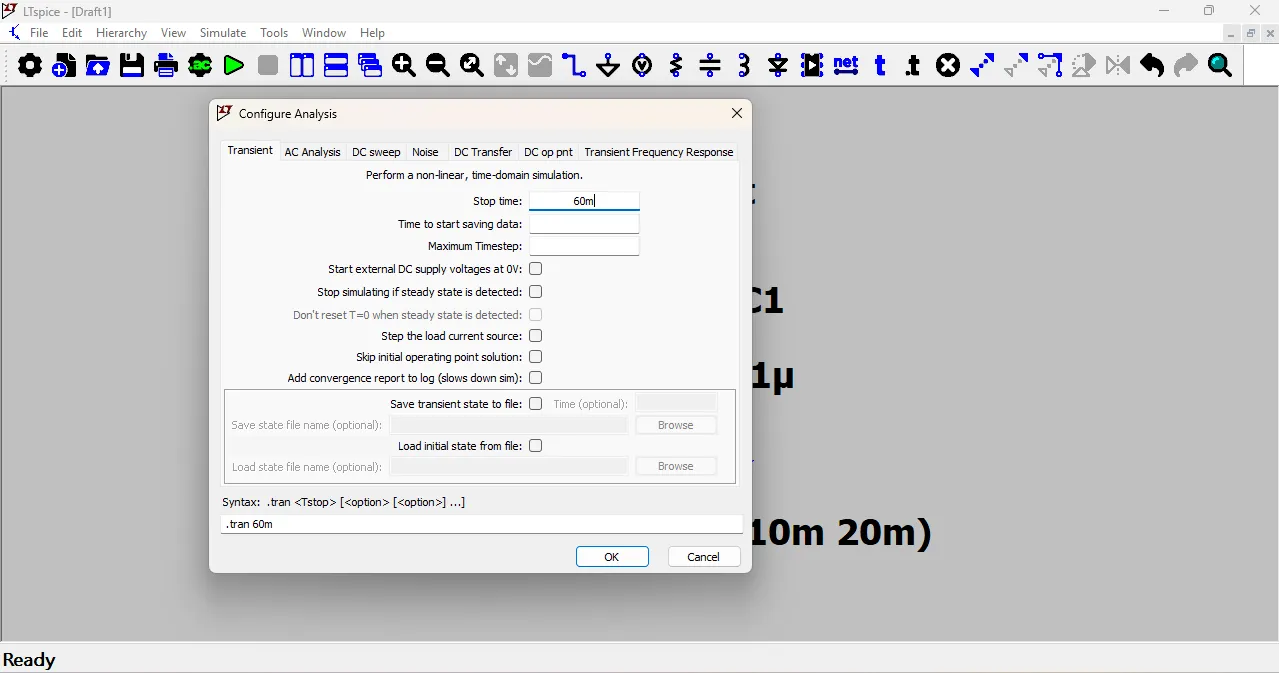Enable Skip initial operating point solution
The height and width of the screenshot is (673, 1279).
click(x=536, y=357)
